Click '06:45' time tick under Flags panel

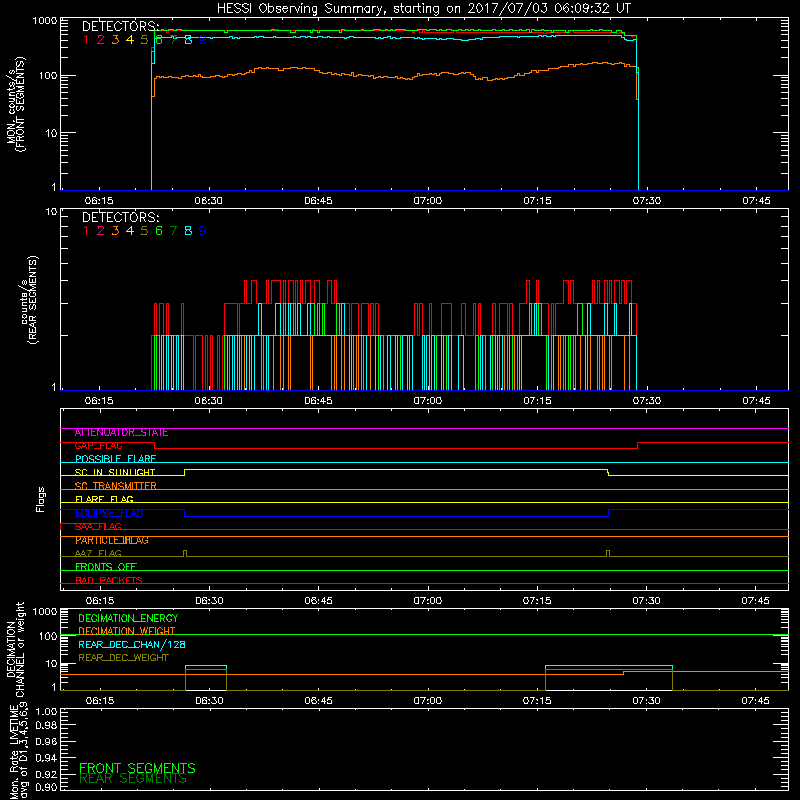pyautogui.click(x=318, y=601)
